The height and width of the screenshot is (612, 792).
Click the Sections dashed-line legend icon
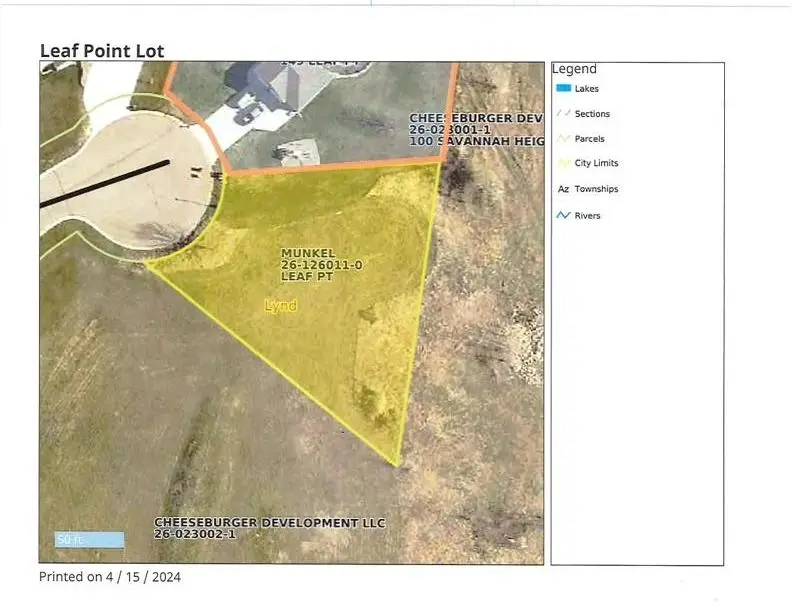coord(563,113)
